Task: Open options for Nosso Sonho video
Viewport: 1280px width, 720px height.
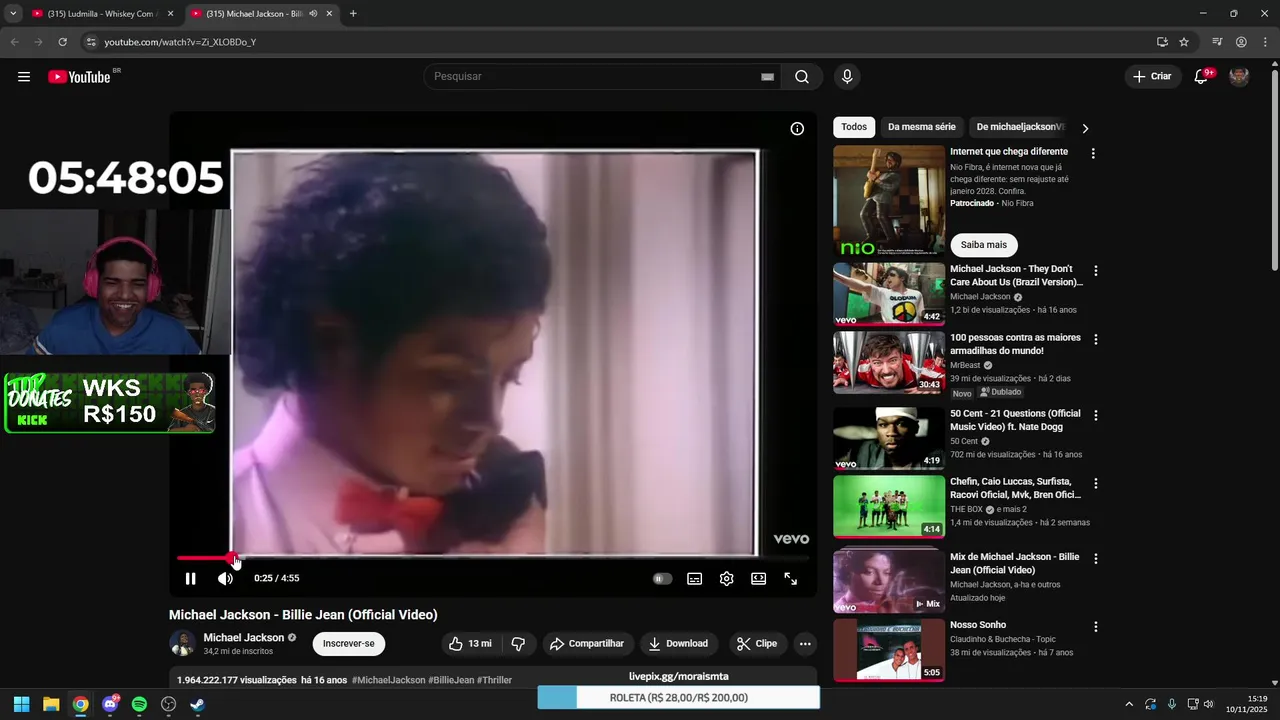Action: pyautogui.click(x=1096, y=627)
